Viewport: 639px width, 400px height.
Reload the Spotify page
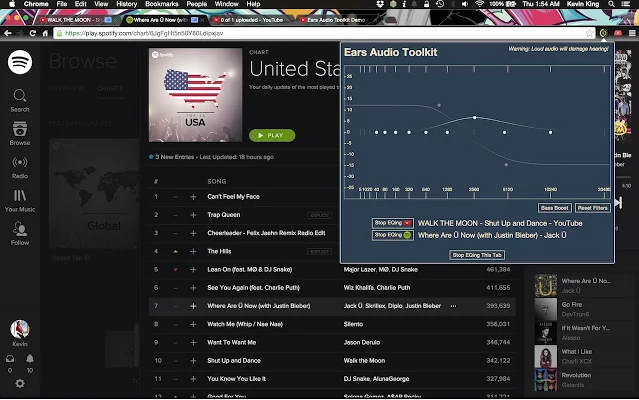[33, 33]
